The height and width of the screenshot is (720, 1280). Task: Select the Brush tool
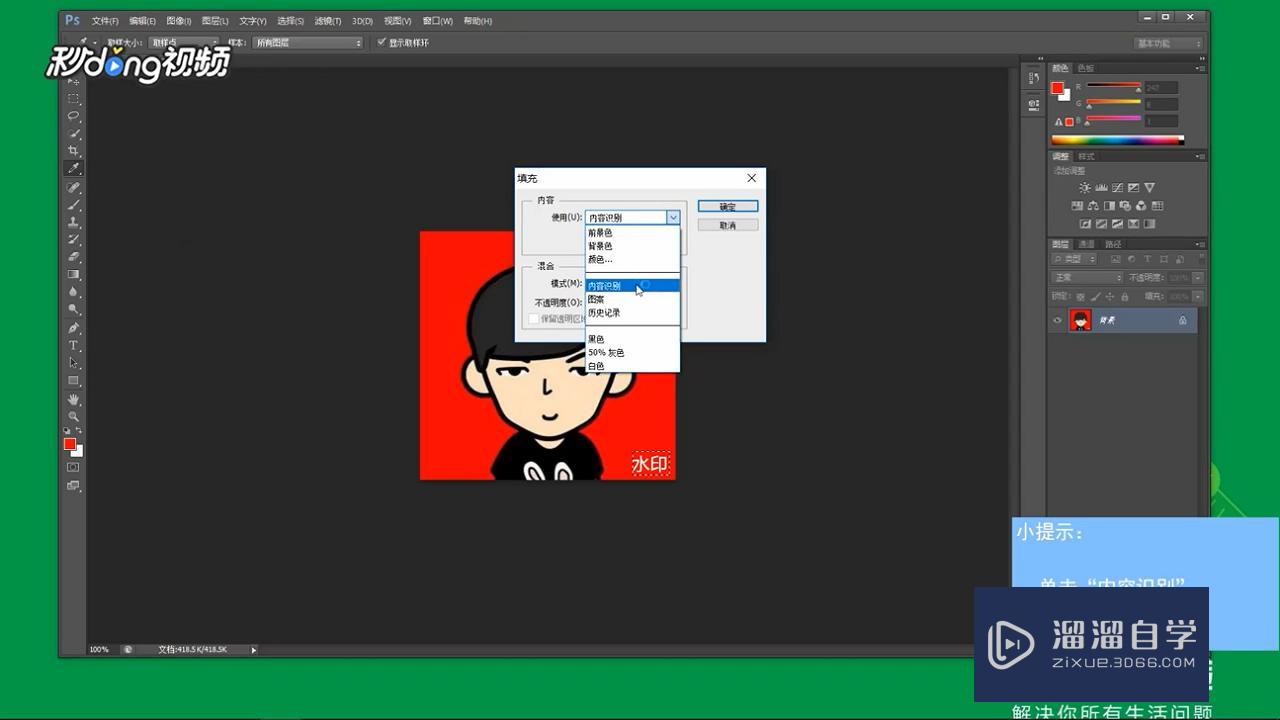pyautogui.click(x=74, y=204)
